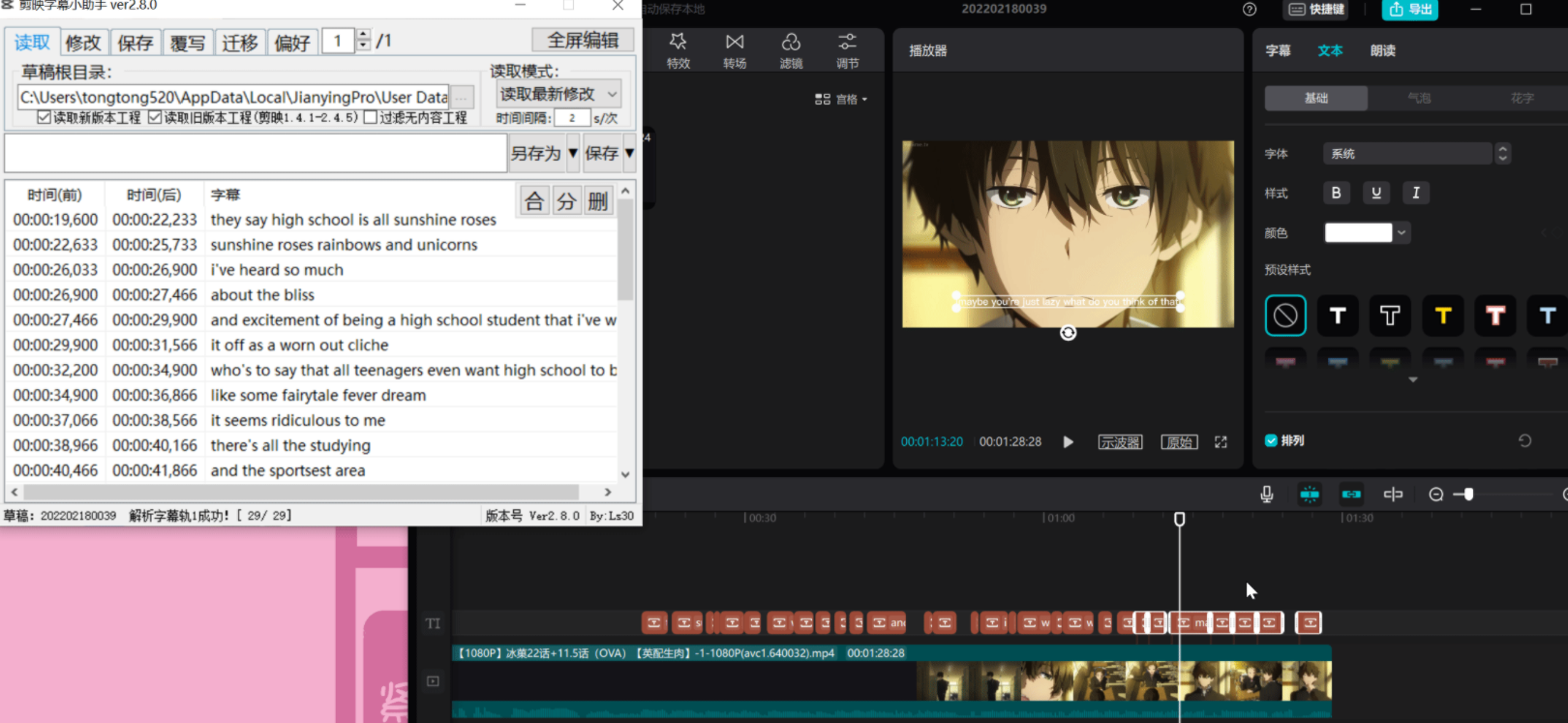This screenshot has height=723, width=1568.
Task: Choose the red-outlined T preset style
Action: 1495,316
